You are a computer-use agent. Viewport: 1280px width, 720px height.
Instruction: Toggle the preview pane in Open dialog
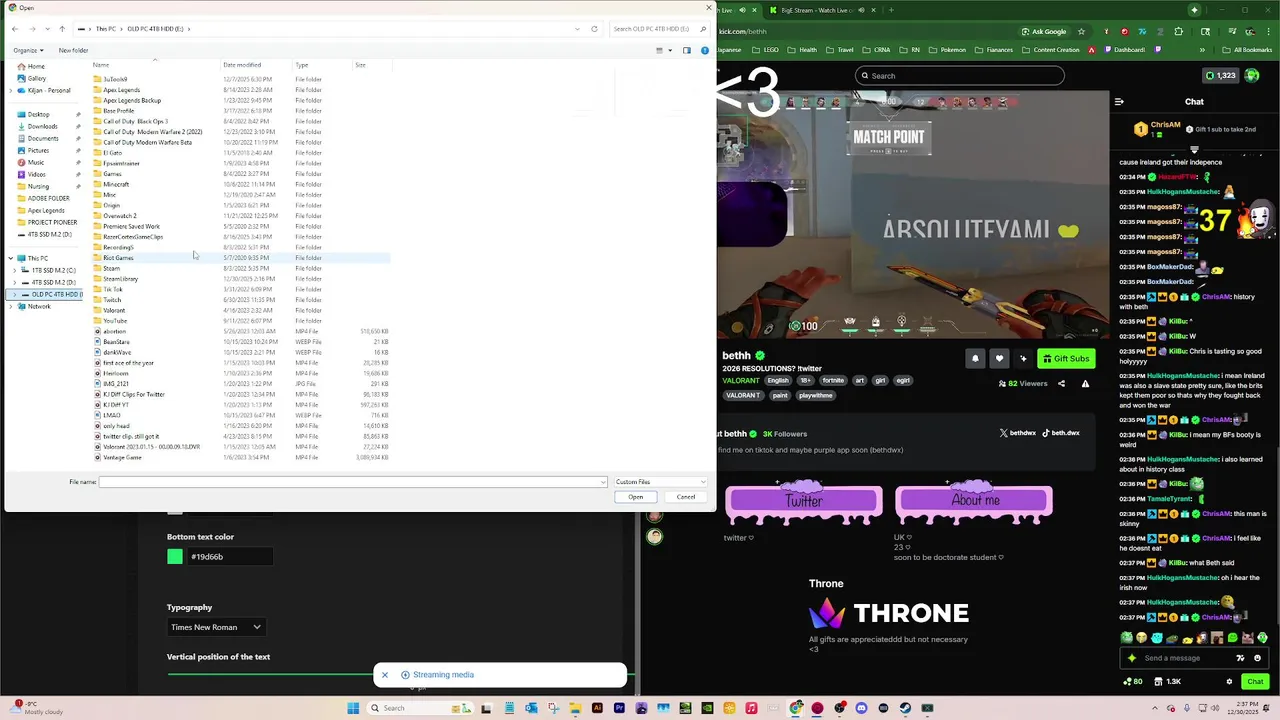click(x=686, y=50)
